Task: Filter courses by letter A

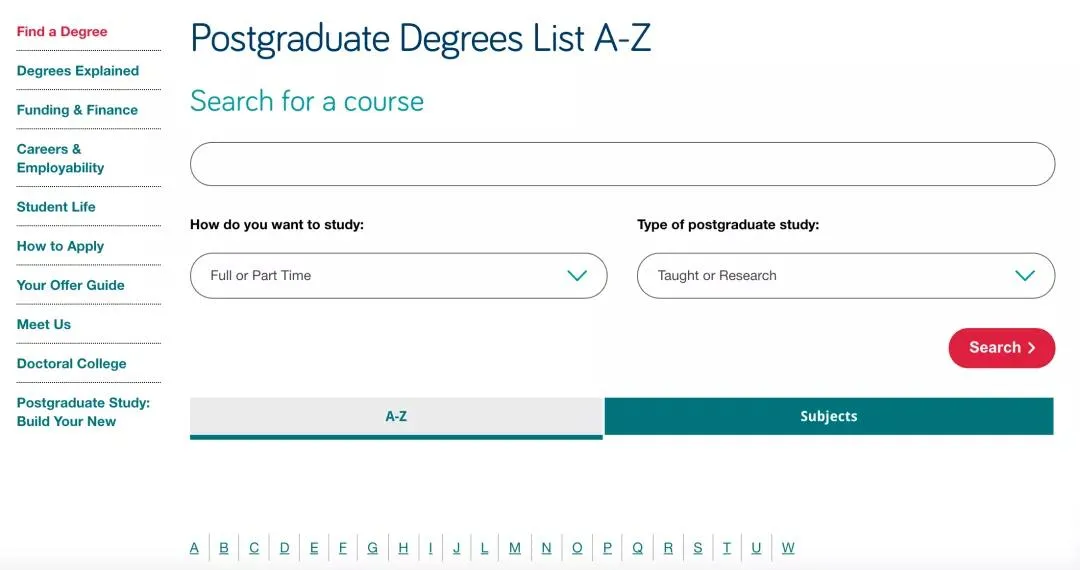Action: (x=194, y=548)
